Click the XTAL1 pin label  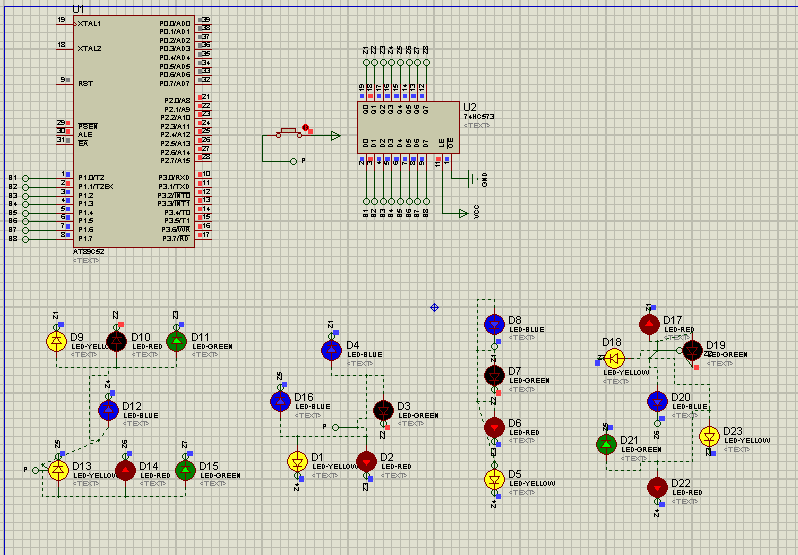(x=89, y=23)
